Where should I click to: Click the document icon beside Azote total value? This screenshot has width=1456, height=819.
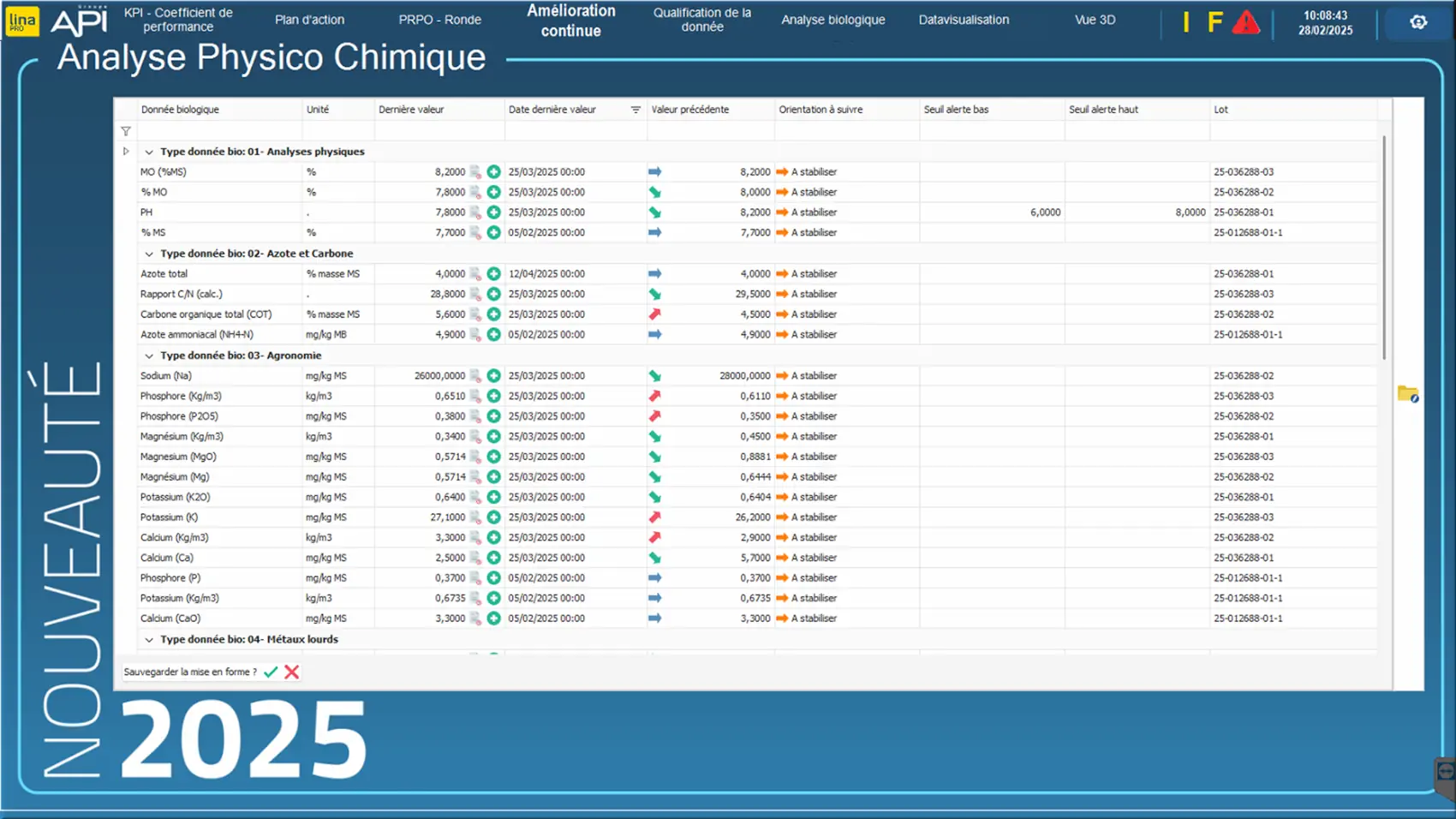pyautogui.click(x=475, y=274)
